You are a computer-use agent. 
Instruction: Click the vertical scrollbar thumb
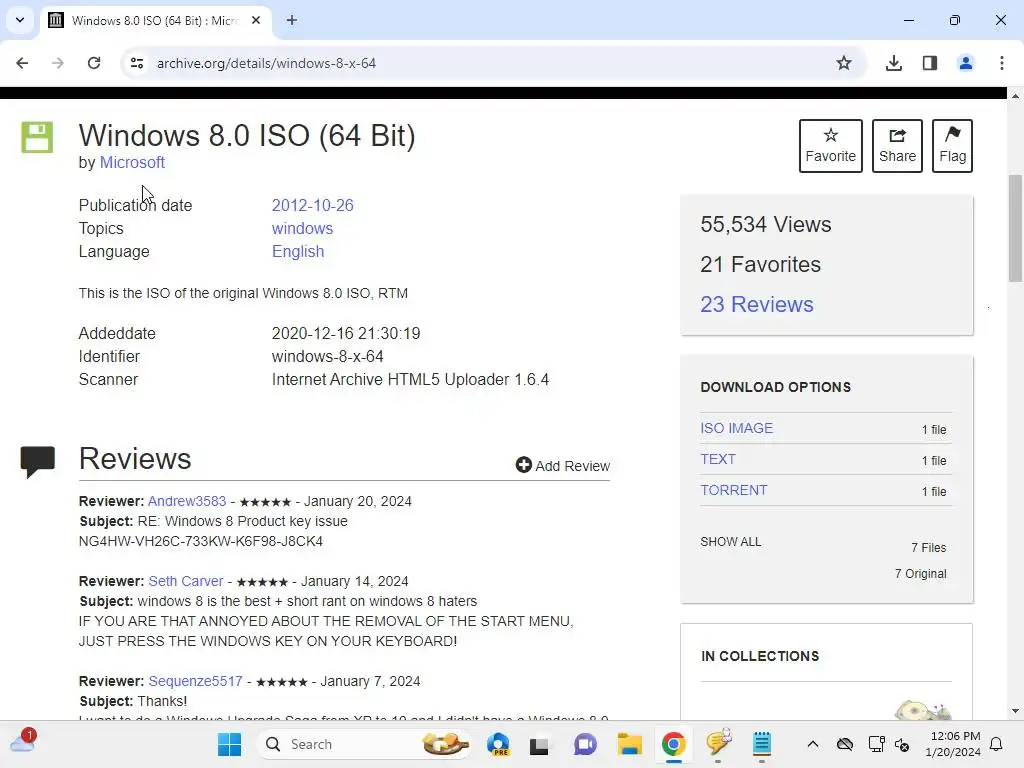point(1015,228)
